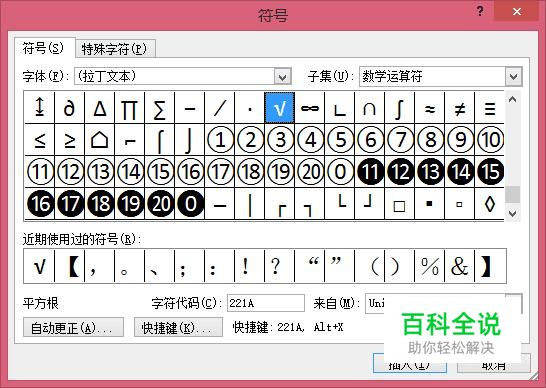Select the box-drawing vertical line │ symbol

[x=250, y=204]
